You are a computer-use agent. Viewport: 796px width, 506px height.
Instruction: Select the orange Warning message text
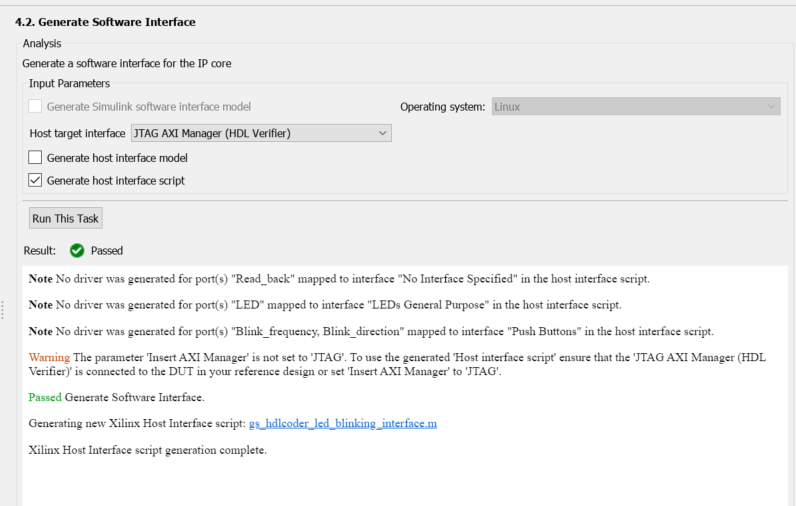[x=49, y=357]
